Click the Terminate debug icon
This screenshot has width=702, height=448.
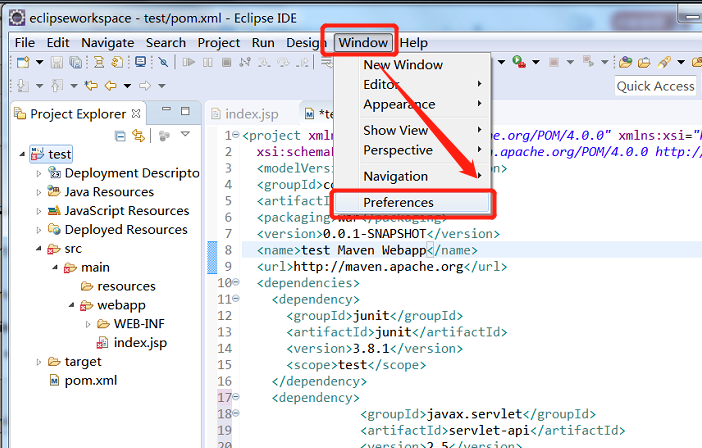tap(227, 62)
